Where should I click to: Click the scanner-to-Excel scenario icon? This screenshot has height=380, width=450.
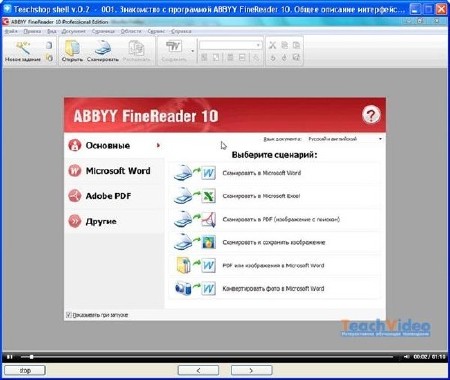tap(195, 196)
